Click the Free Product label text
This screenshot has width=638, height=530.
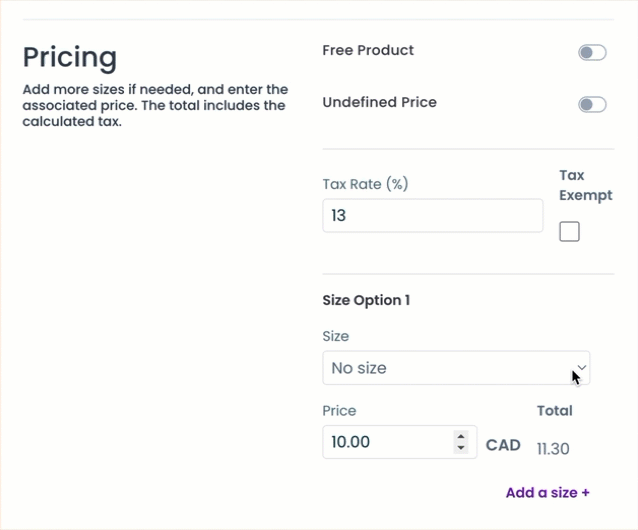(368, 50)
